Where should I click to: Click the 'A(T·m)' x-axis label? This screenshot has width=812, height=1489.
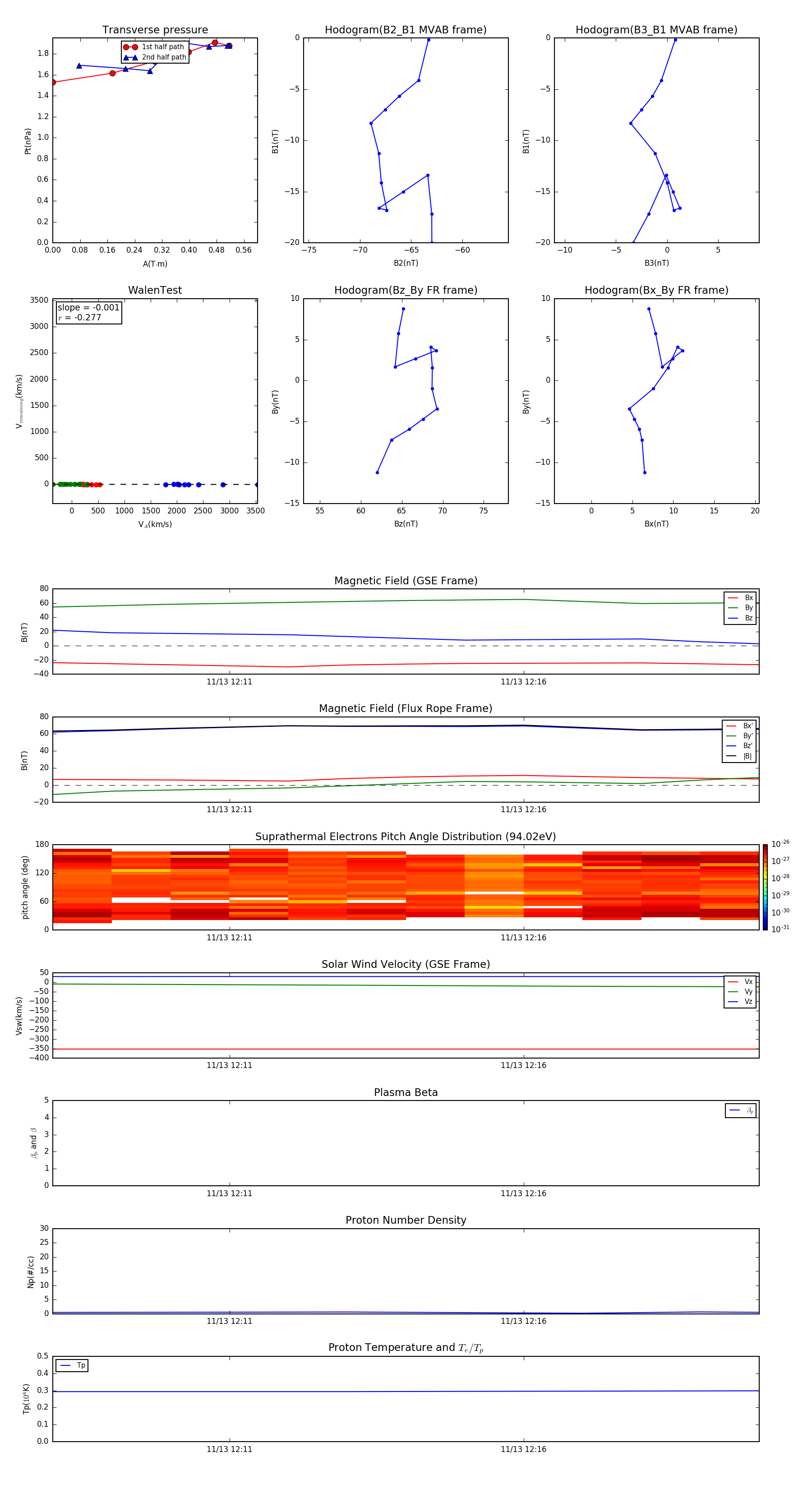[155, 264]
